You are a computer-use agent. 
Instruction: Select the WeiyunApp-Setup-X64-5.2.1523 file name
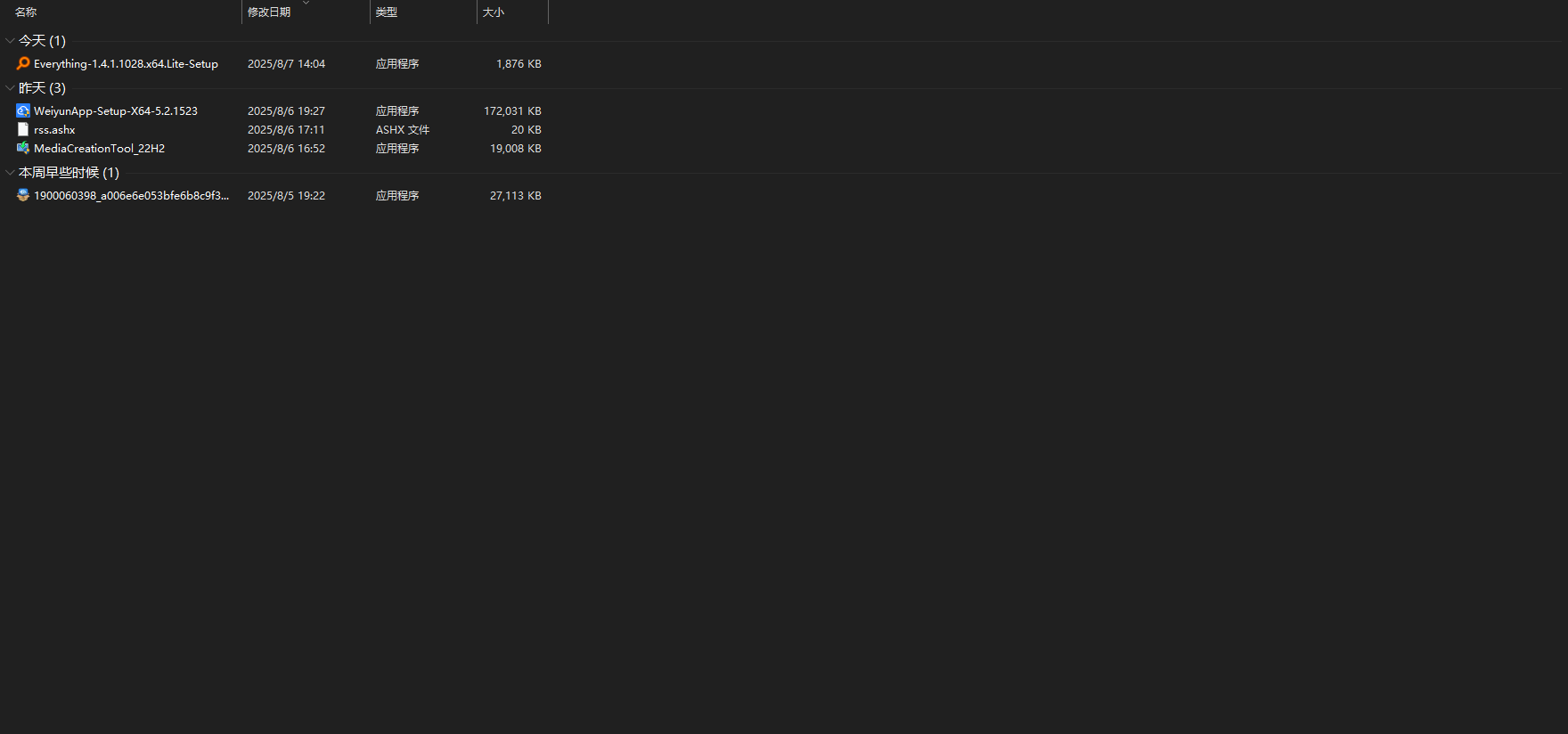pyautogui.click(x=116, y=111)
